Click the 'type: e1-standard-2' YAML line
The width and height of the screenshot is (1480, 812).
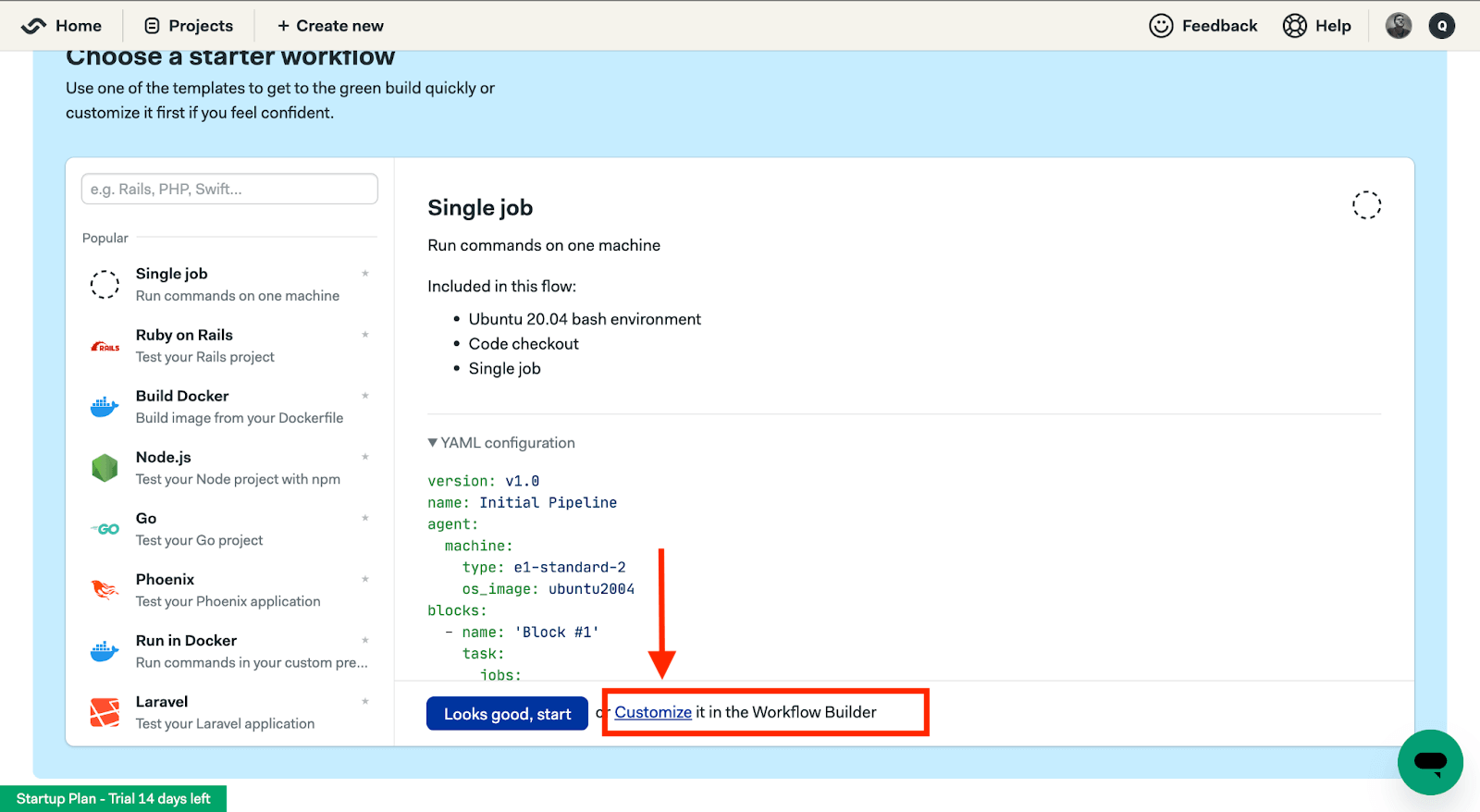point(544,567)
